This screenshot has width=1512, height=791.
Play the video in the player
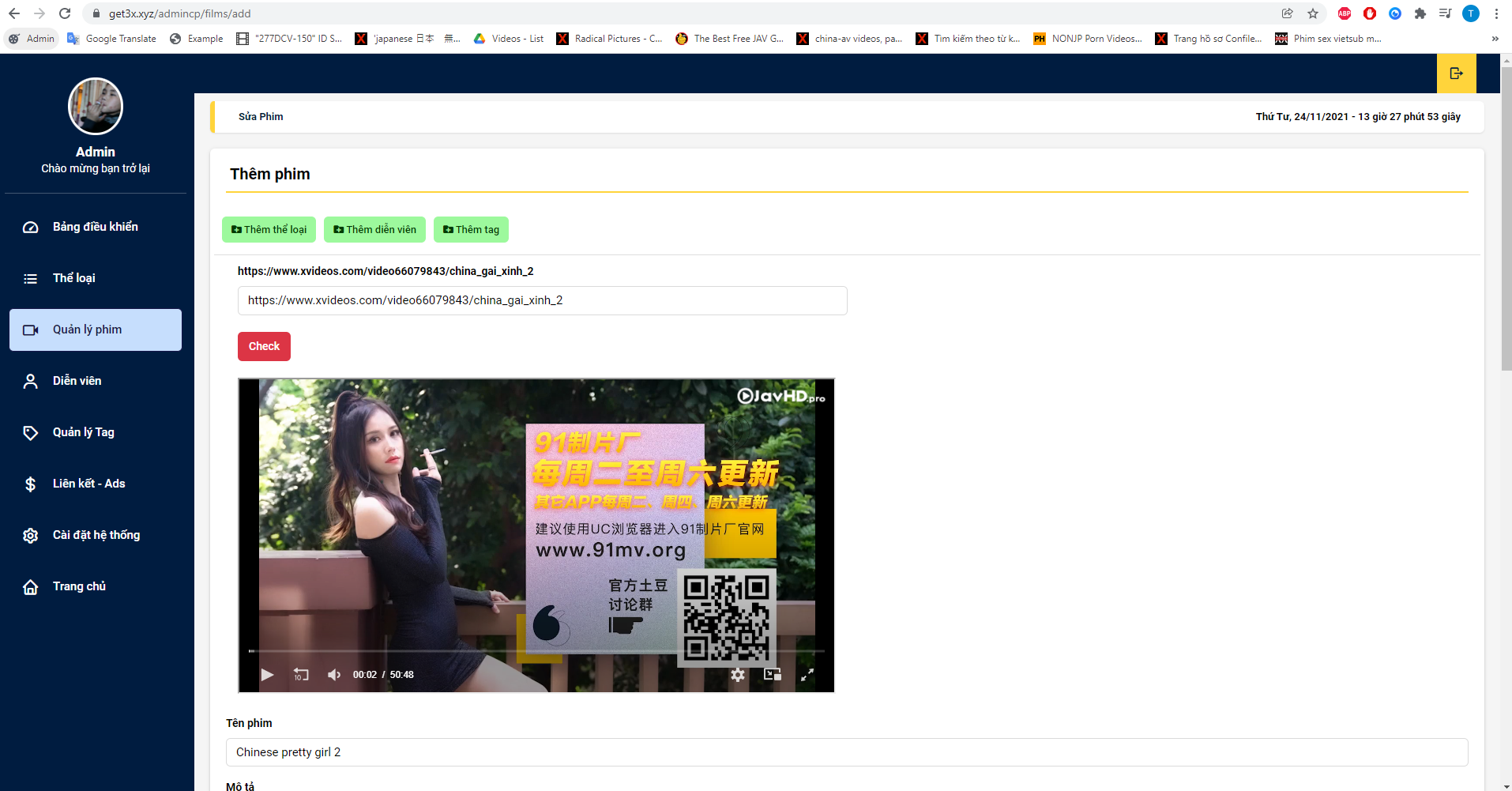pyautogui.click(x=267, y=675)
